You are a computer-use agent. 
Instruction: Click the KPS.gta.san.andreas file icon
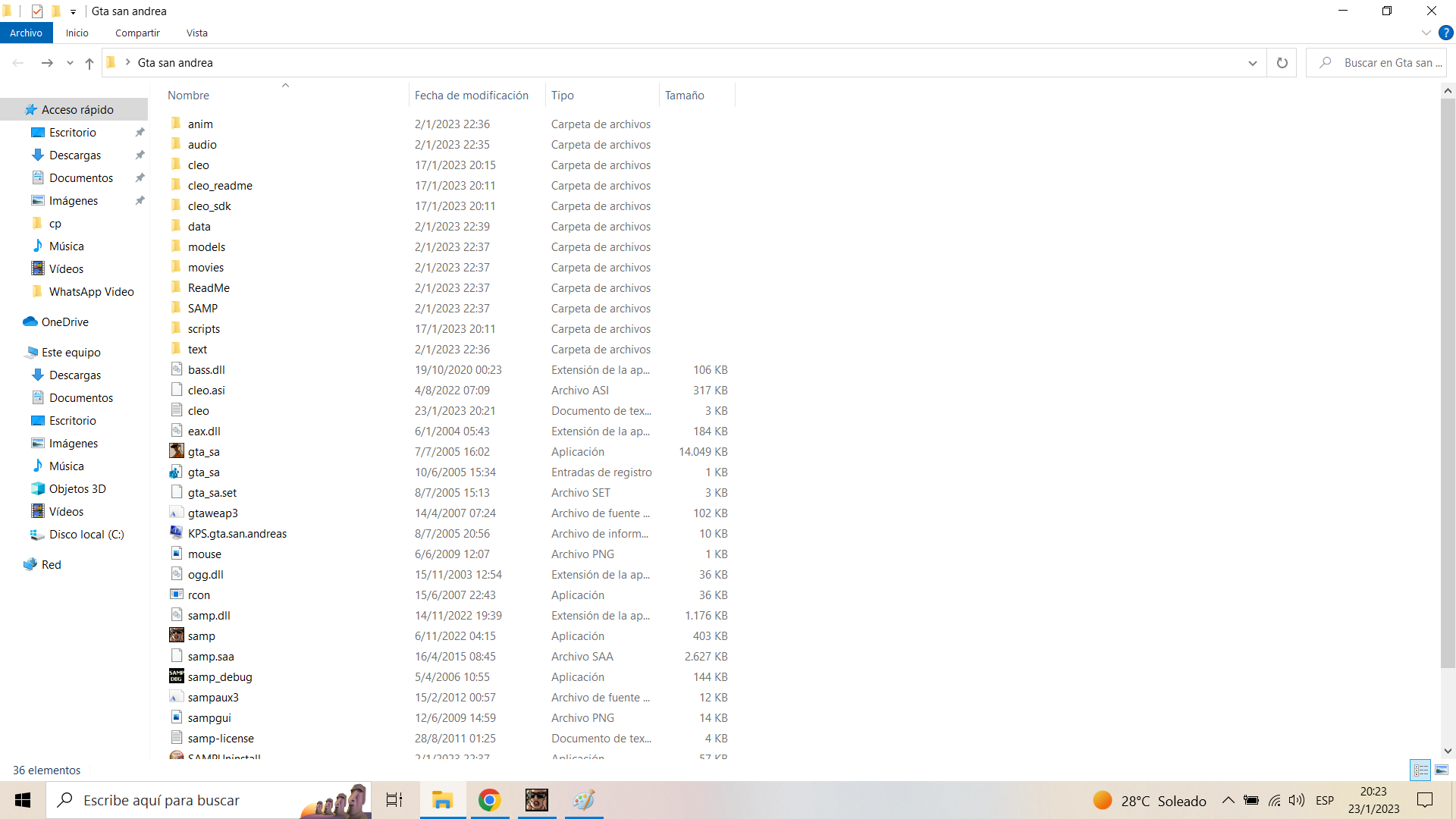[x=177, y=533]
